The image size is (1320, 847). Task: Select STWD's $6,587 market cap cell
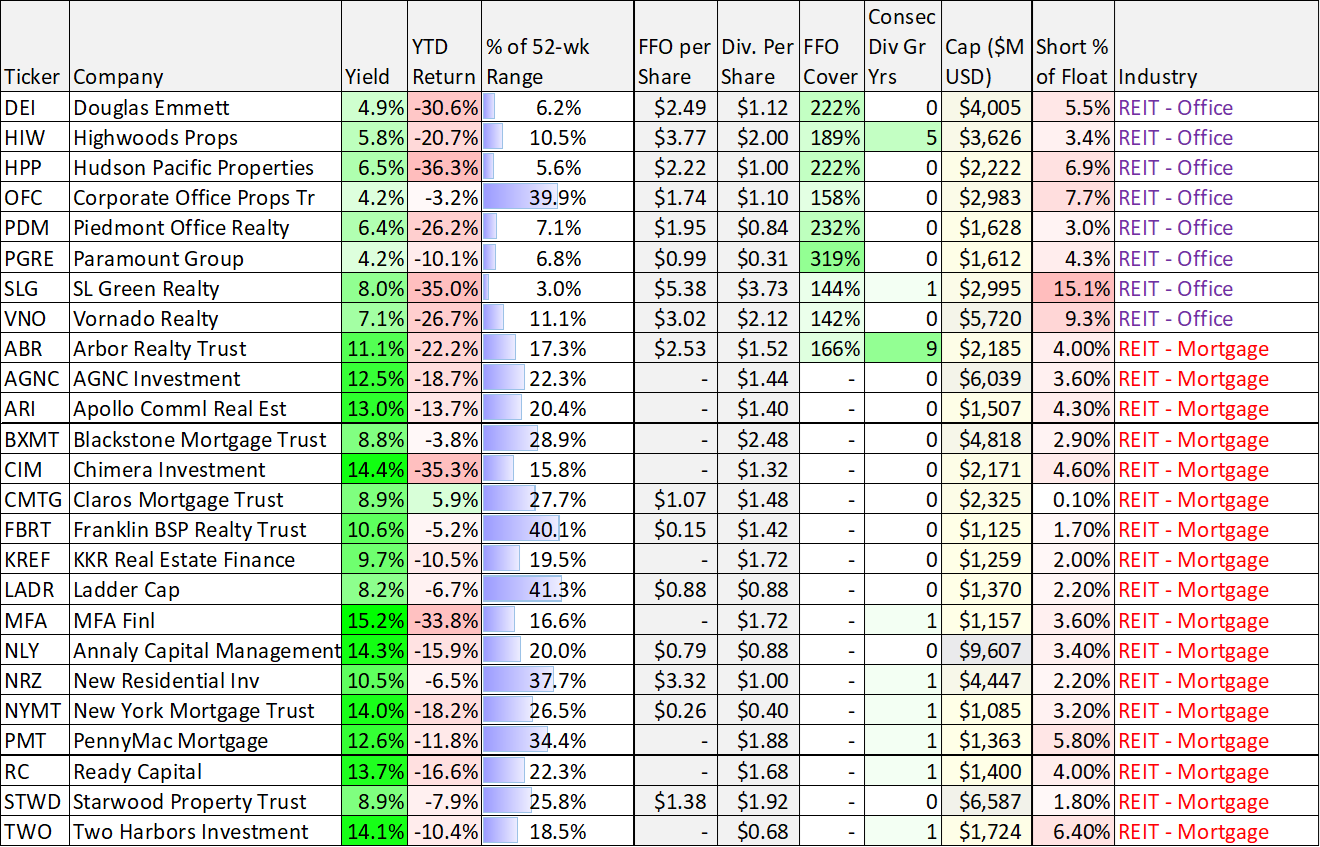click(x=986, y=802)
